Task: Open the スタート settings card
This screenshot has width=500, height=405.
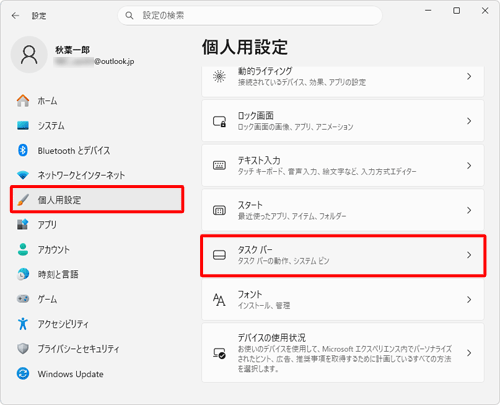Action: click(x=343, y=210)
